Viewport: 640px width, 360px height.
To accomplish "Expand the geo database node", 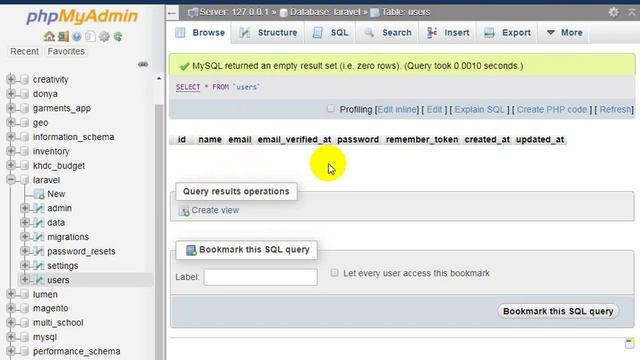I will 11,122.
